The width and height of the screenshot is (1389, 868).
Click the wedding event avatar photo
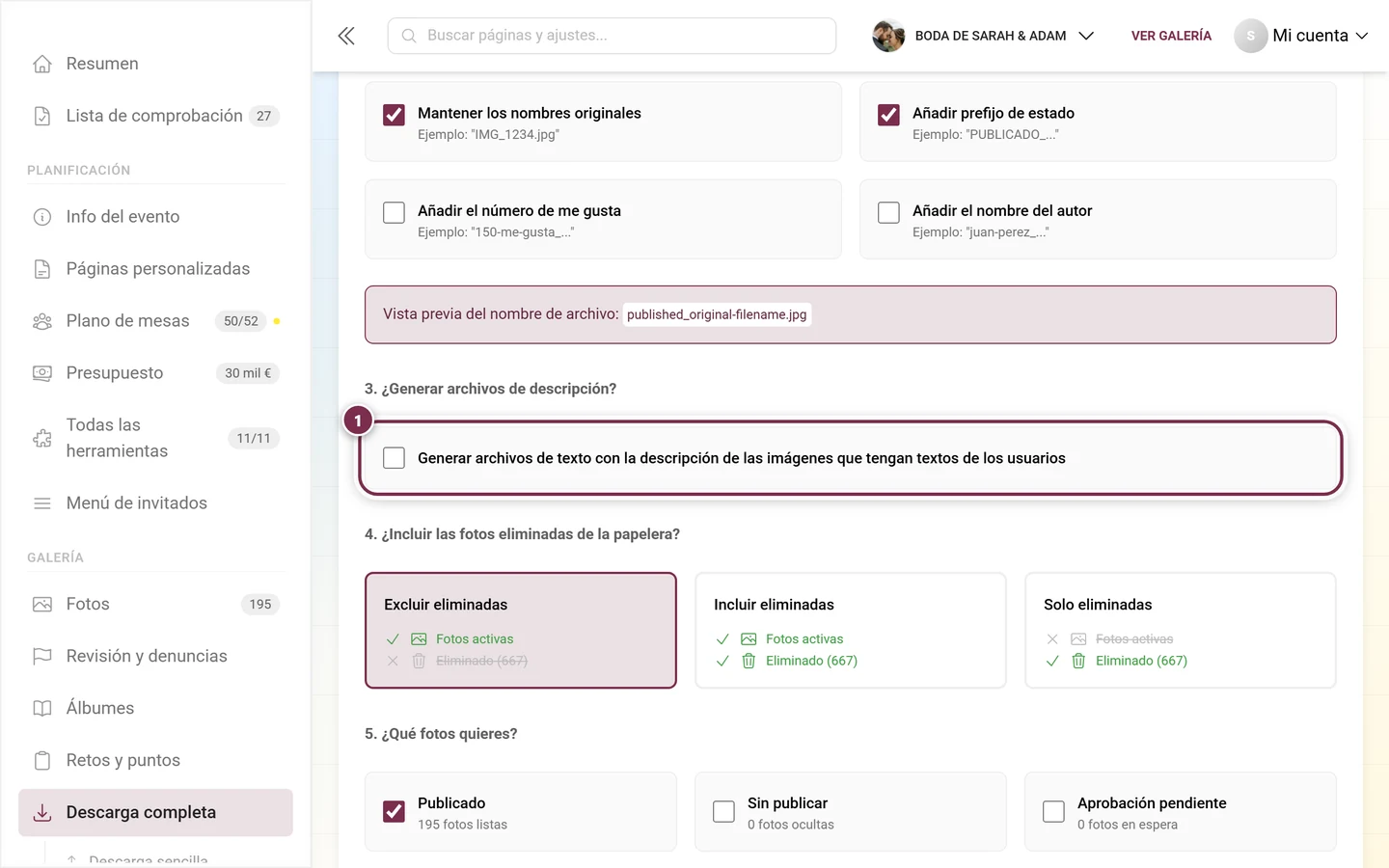pyautogui.click(x=888, y=36)
